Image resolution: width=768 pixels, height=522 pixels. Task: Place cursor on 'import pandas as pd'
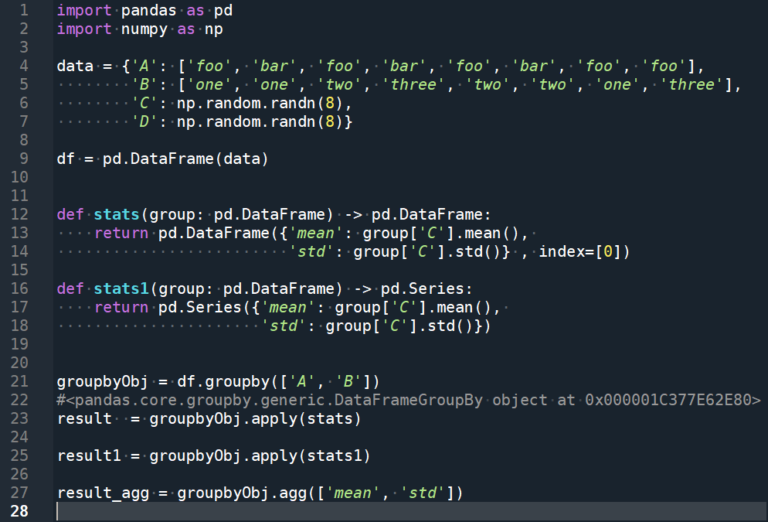[x=144, y=10]
